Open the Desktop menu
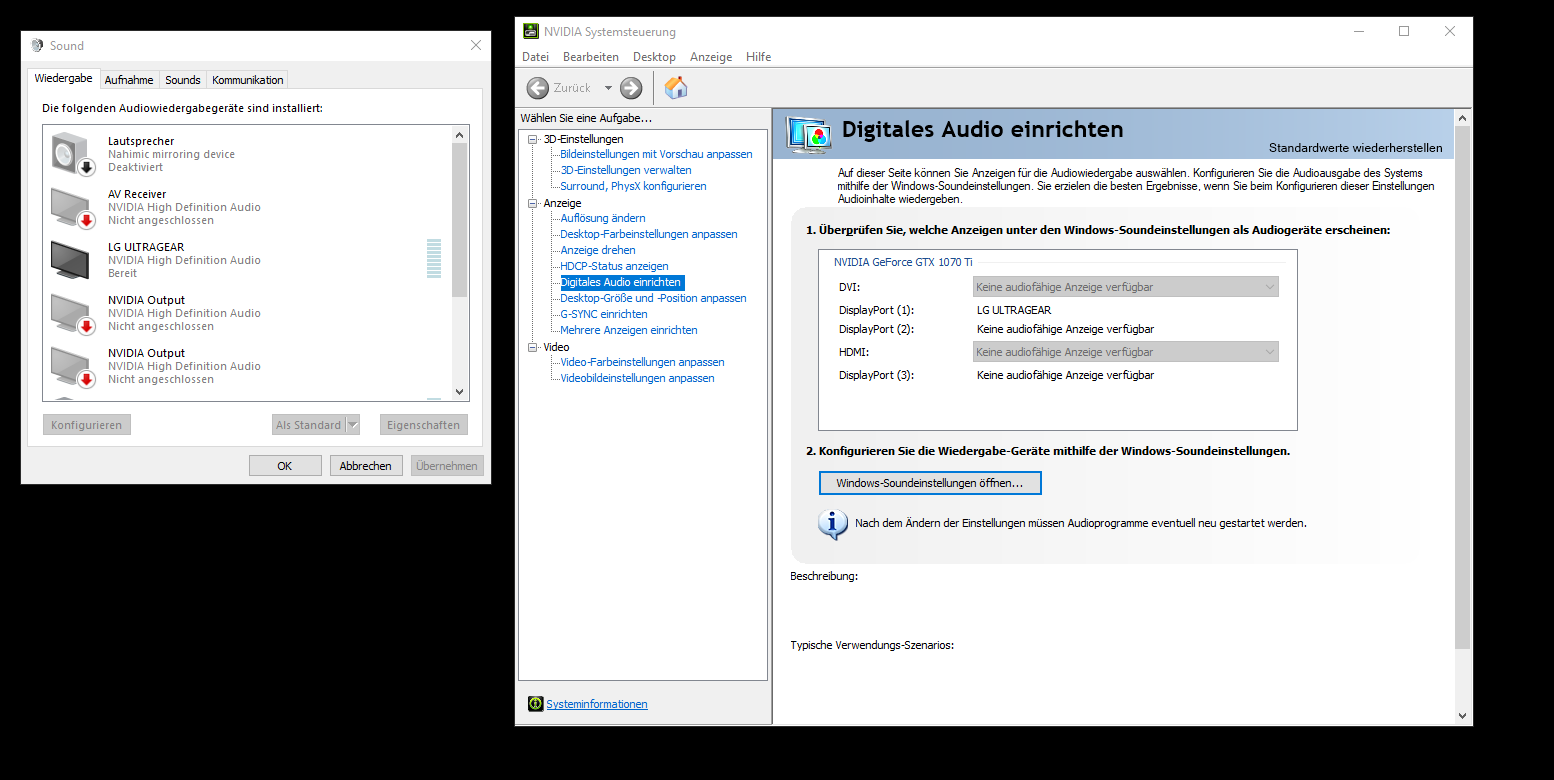The height and width of the screenshot is (780, 1554). point(654,57)
